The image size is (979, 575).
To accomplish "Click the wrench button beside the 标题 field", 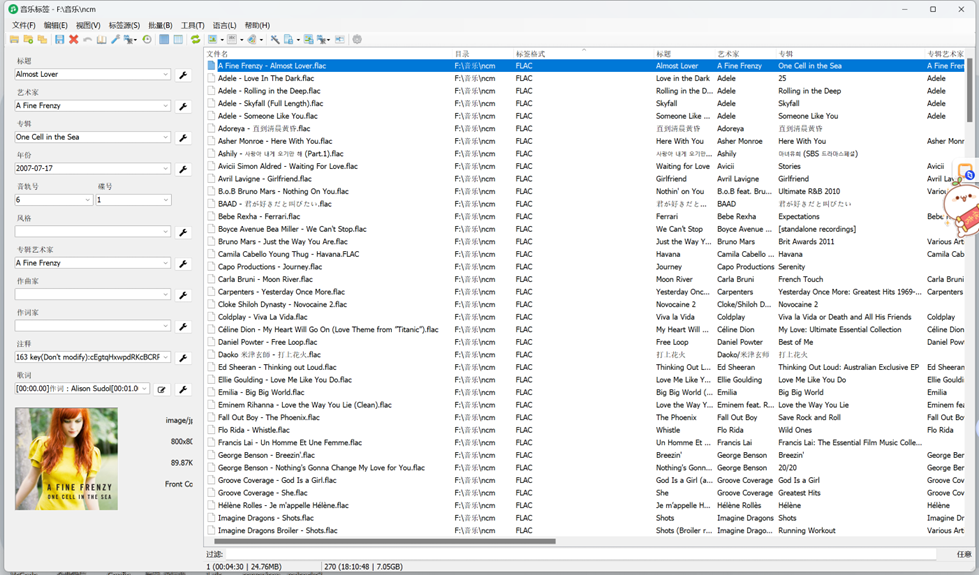I will click(183, 75).
